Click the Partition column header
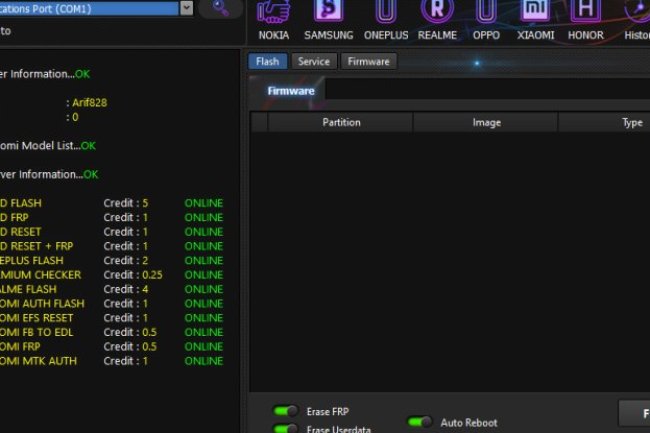This screenshot has height=433, width=650. pos(341,122)
